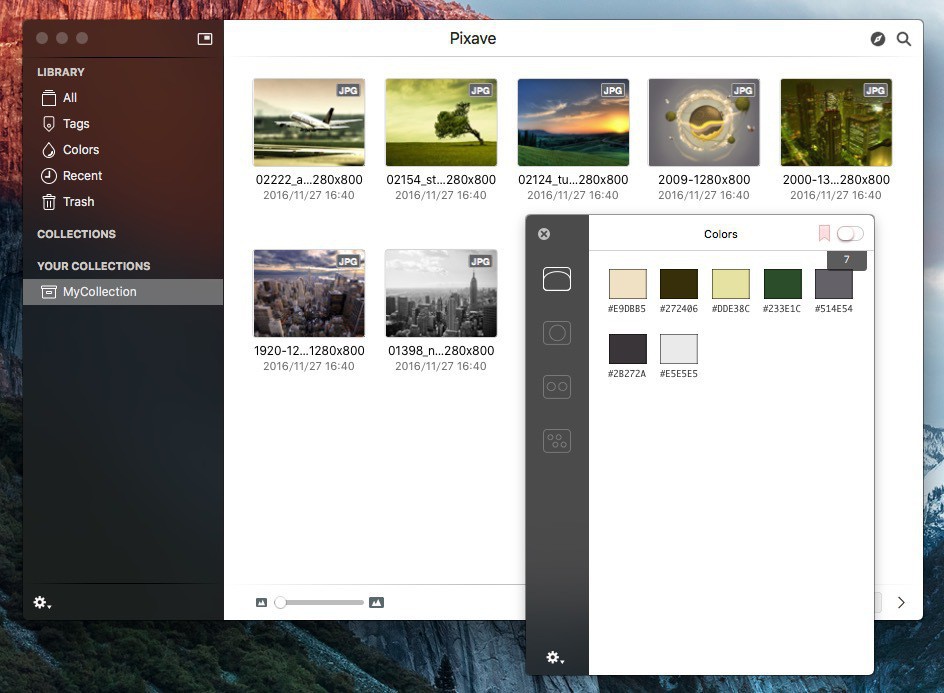The image size is (944, 693).
Task: Open Colors in the Library sidebar
Action: [x=81, y=150]
